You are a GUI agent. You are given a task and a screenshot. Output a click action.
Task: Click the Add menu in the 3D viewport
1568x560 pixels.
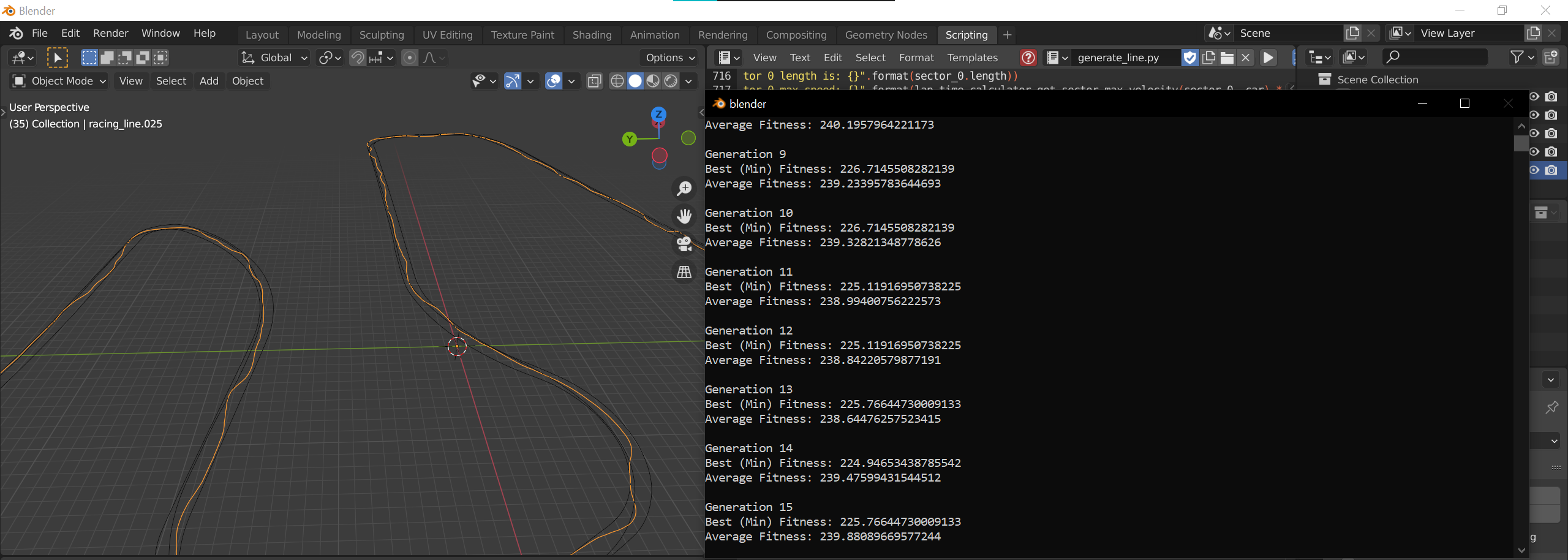[209, 81]
